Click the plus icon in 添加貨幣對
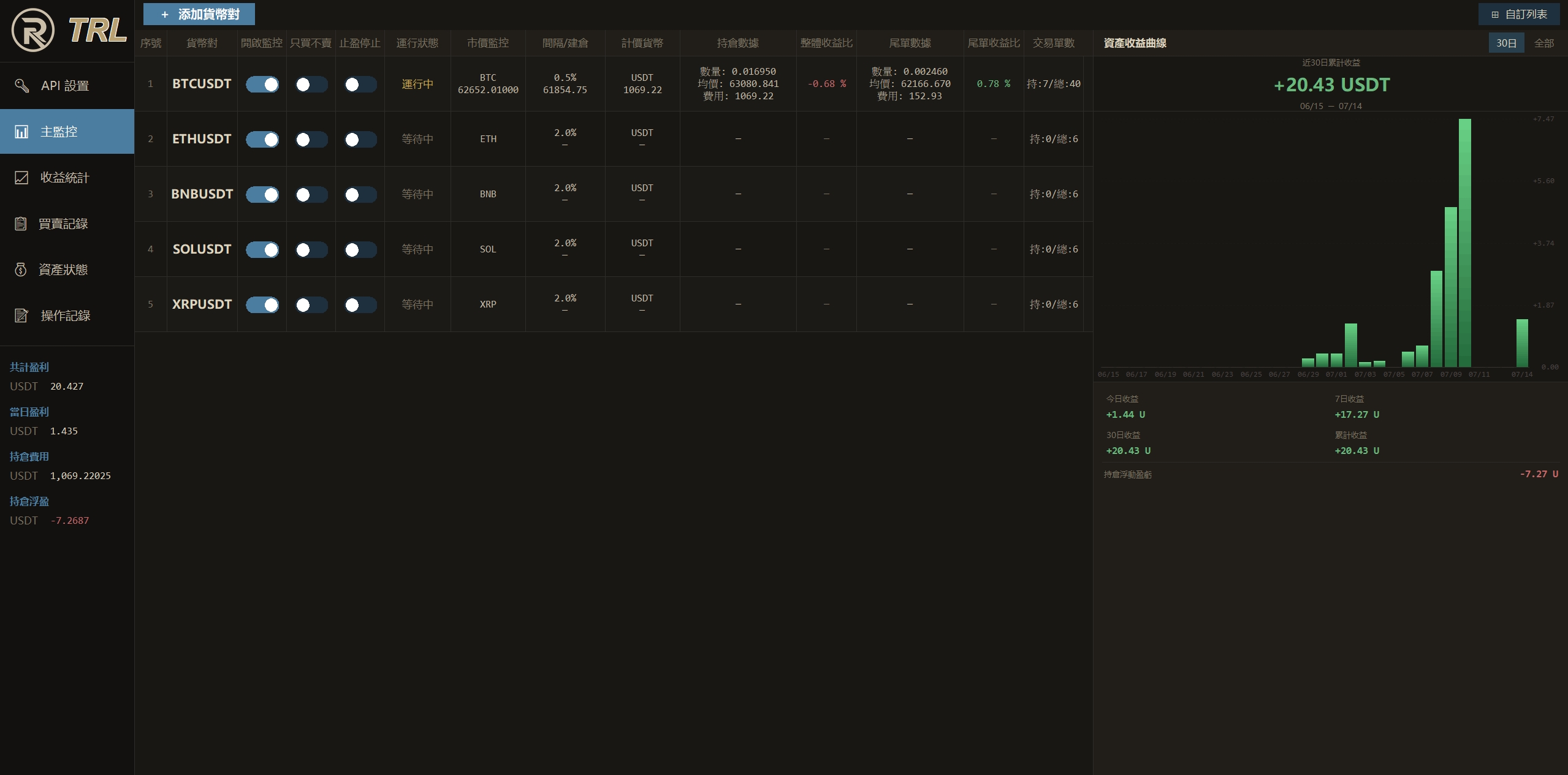The height and width of the screenshot is (775, 1568). [164, 14]
